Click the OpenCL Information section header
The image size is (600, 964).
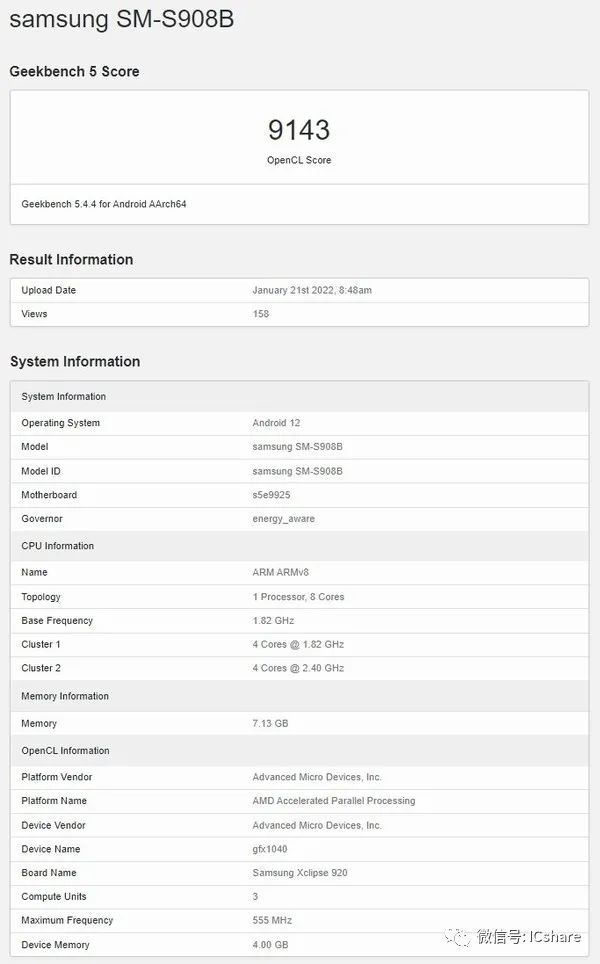[x=299, y=751]
